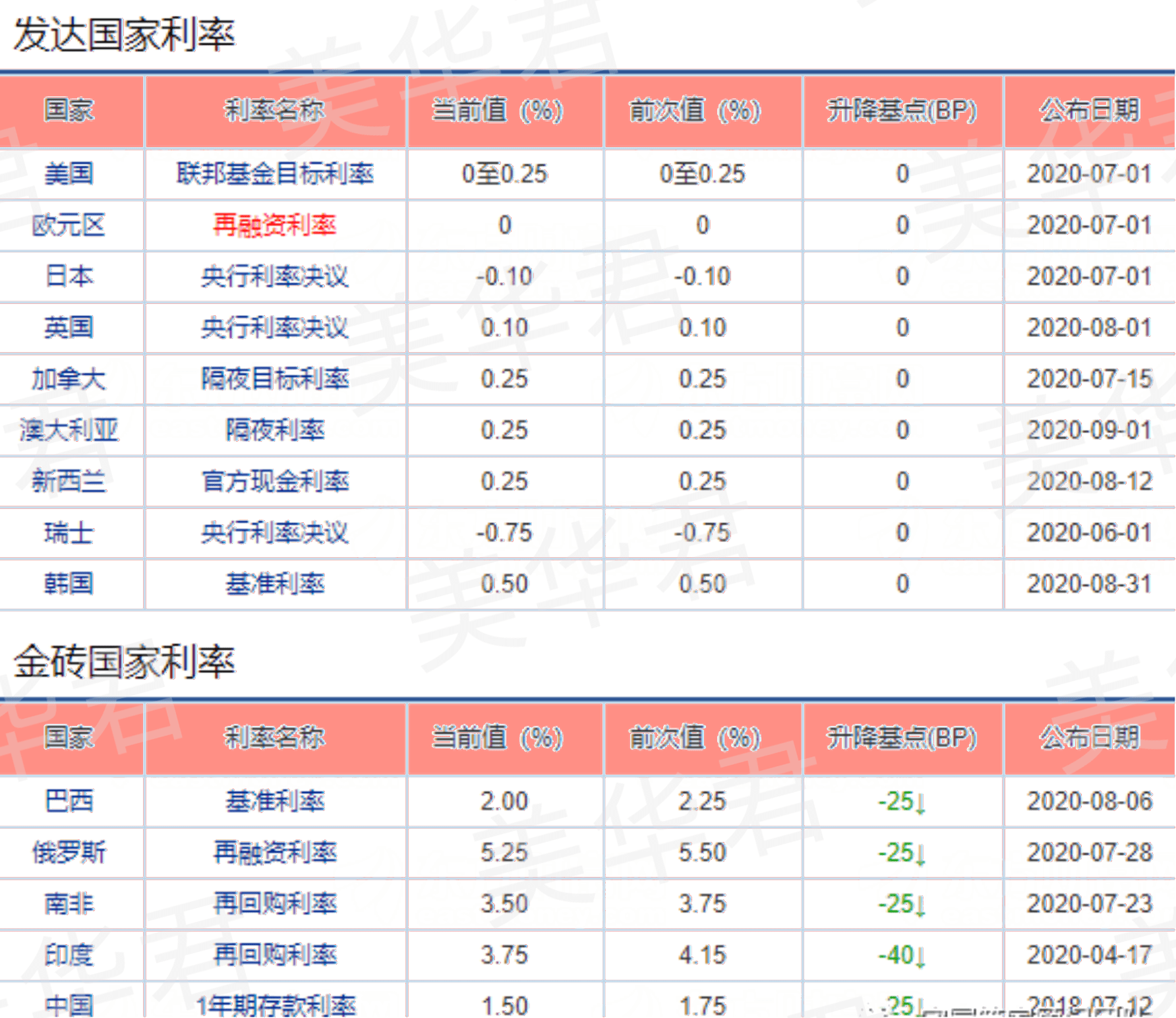Select the 印度 previous value 4.15
Screen dimensions: 1176x1018
tap(703, 955)
